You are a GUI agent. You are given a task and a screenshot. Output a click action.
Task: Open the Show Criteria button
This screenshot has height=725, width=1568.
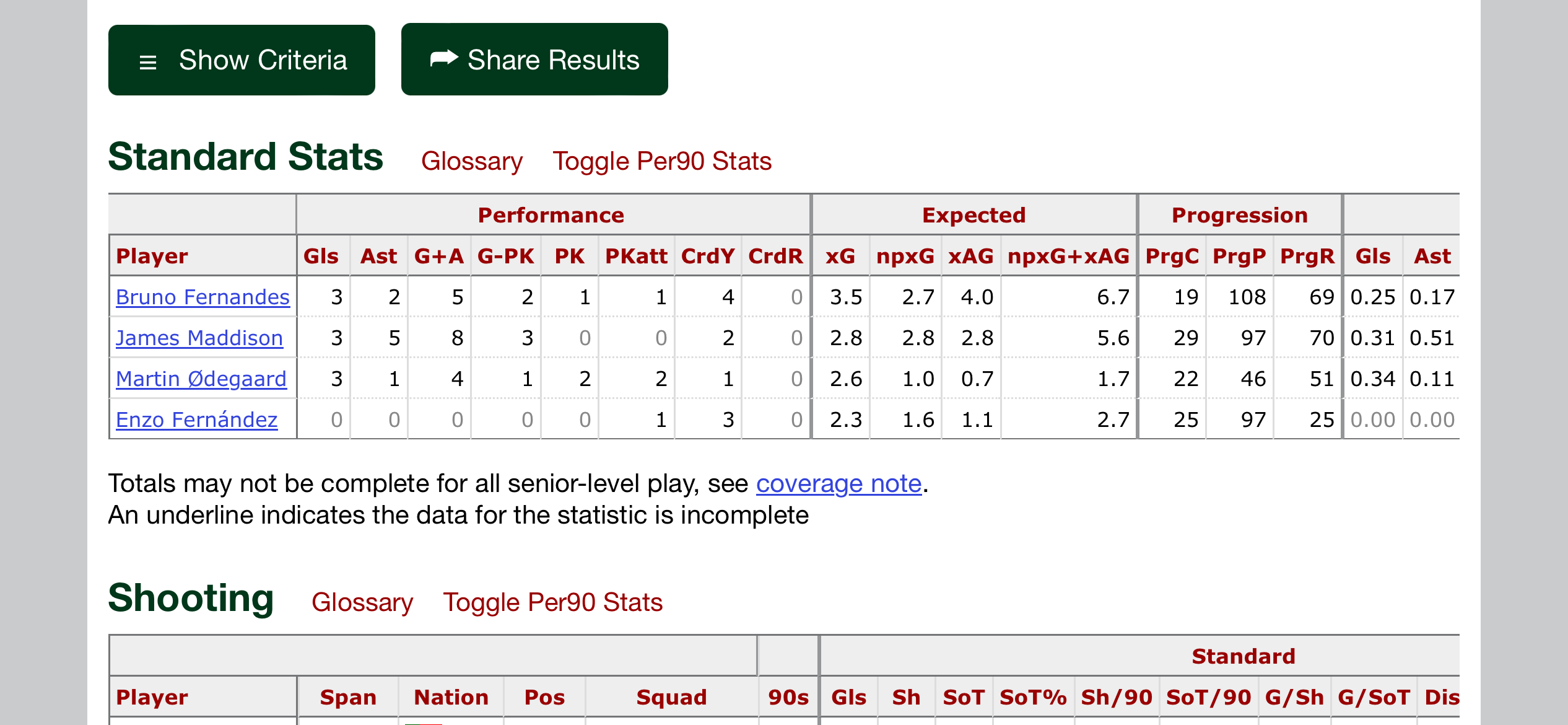pos(242,60)
